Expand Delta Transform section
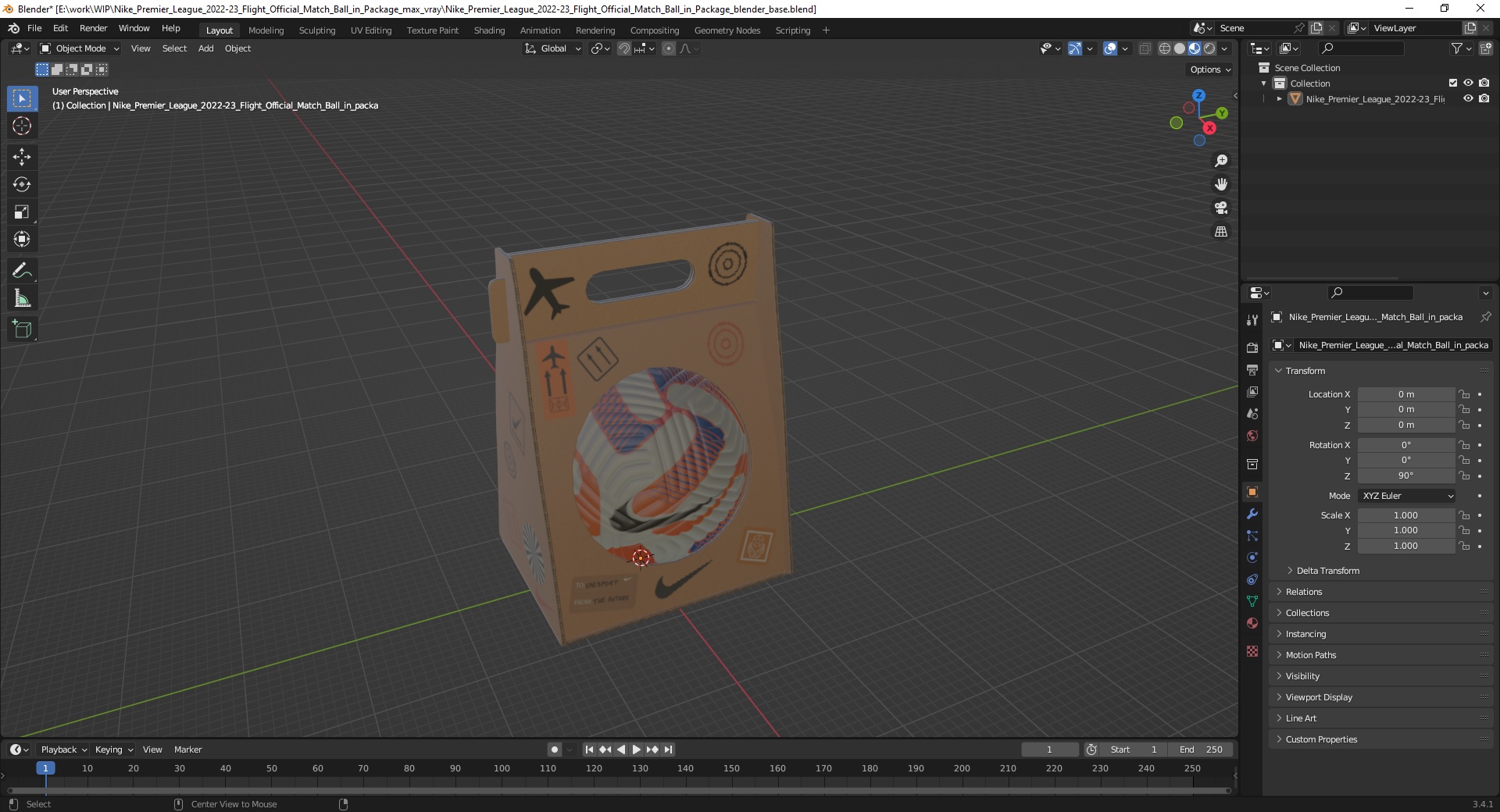The height and width of the screenshot is (812, 1500). click(1327, 571)
